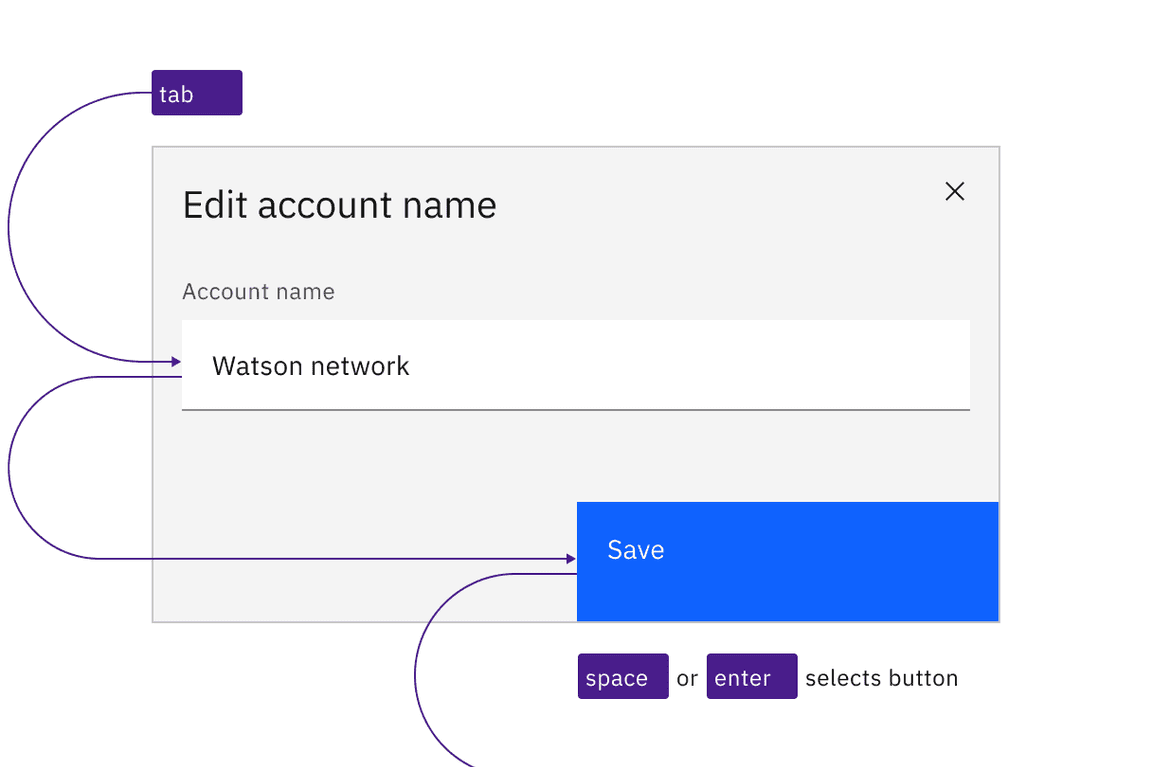Click the blue Save button label text
Screen dimensions: 1152x767
(x=635, y=550)
